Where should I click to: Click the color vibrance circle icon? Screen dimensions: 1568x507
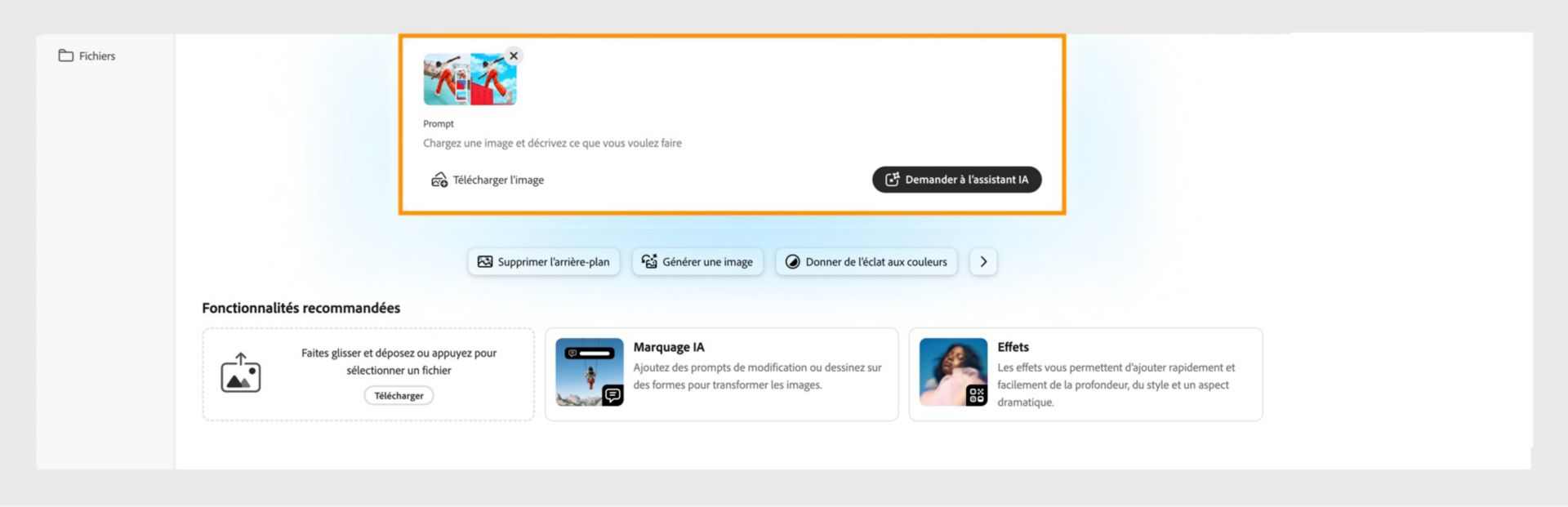click(x=792, y=262)
